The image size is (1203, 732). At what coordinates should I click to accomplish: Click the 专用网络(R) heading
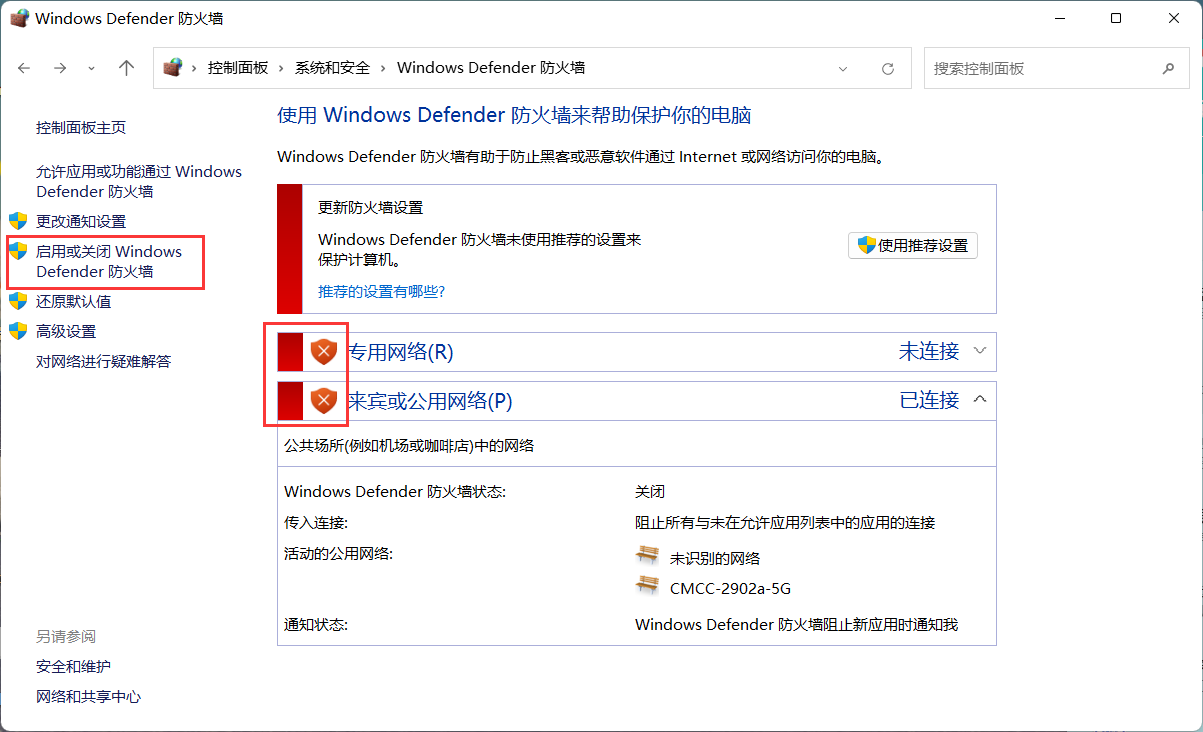click(401, 352)
